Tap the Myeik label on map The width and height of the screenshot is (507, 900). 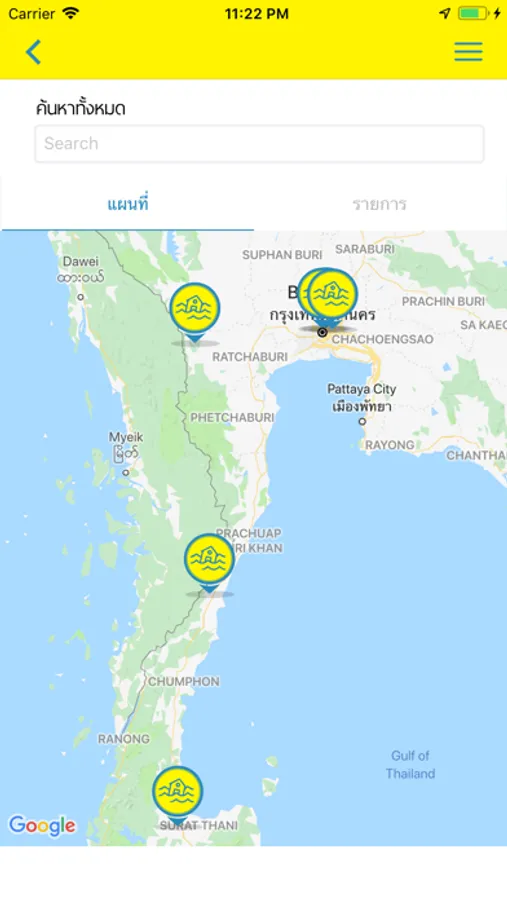pyautogui.click(x=126, y=437)
